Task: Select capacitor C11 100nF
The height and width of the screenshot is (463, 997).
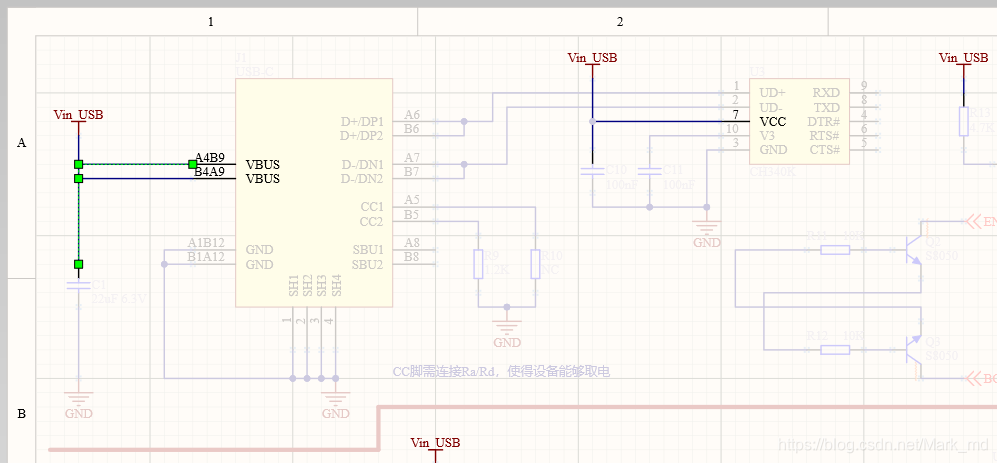Action: pos(649,172)
